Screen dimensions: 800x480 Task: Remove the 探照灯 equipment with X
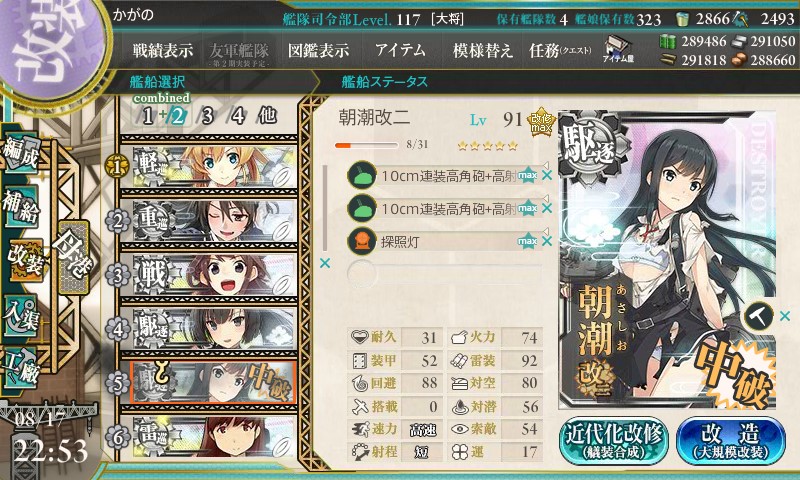(x=547, y=241)
